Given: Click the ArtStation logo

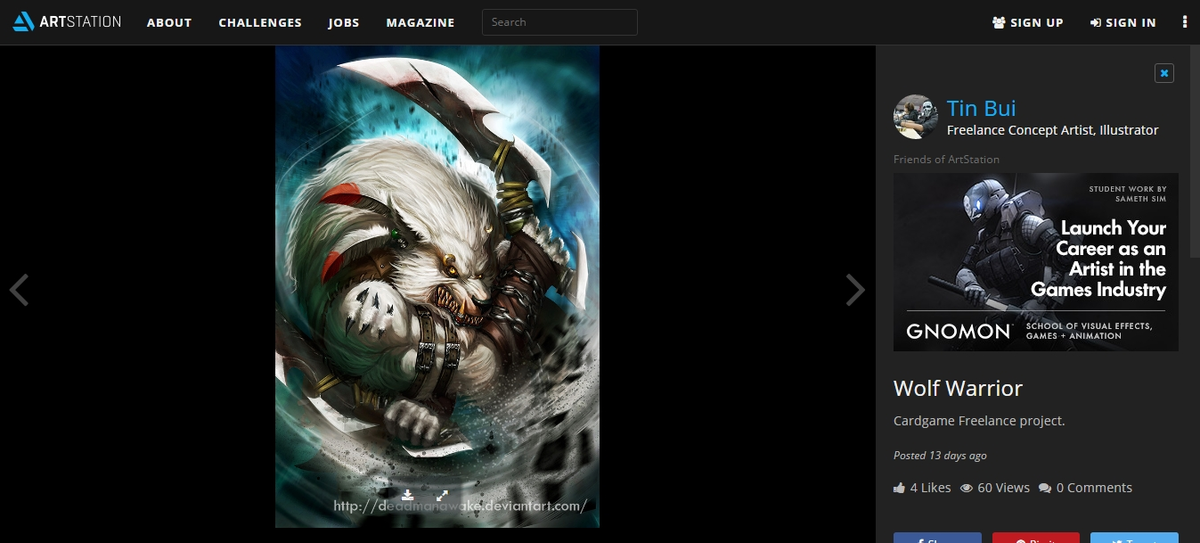Looking at the screenshot, I should [67, 22].
